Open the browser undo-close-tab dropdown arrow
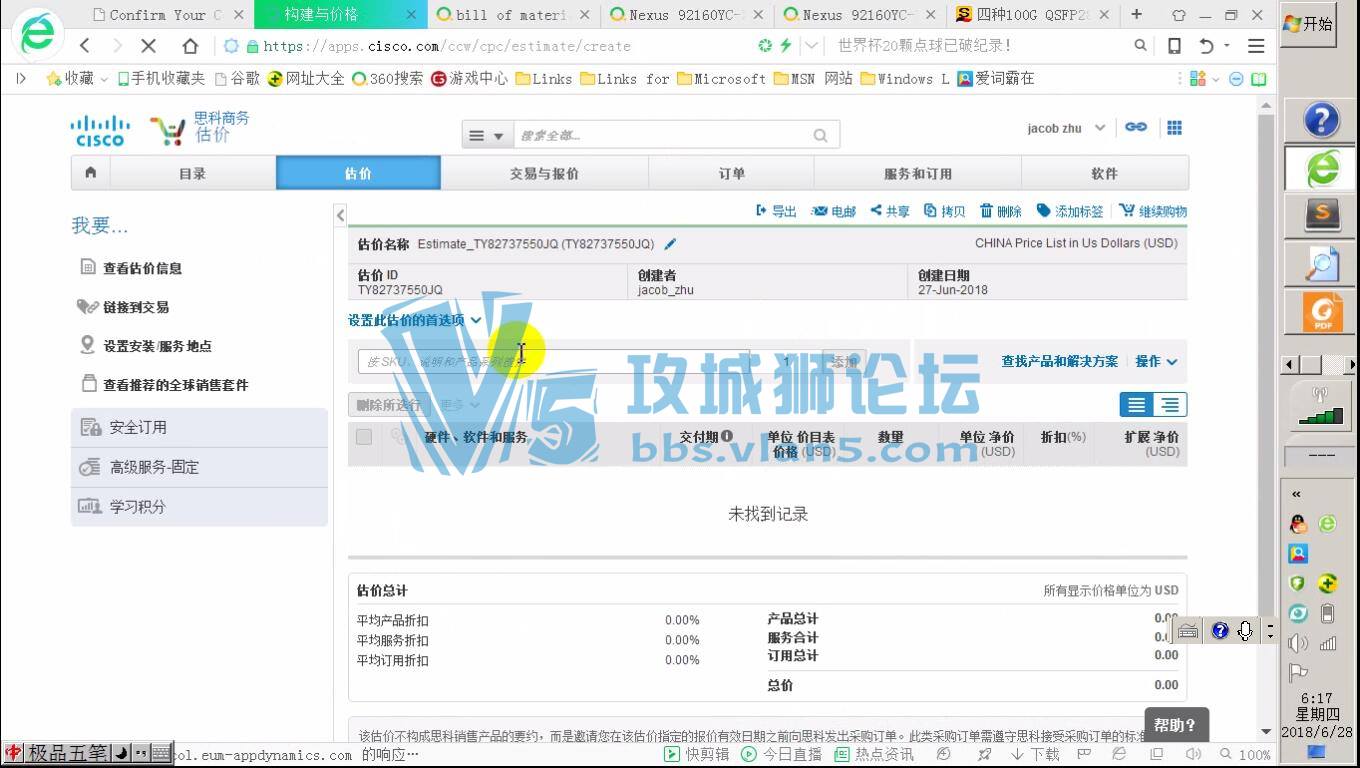Screen dimensions: 1360x768 1227,46
